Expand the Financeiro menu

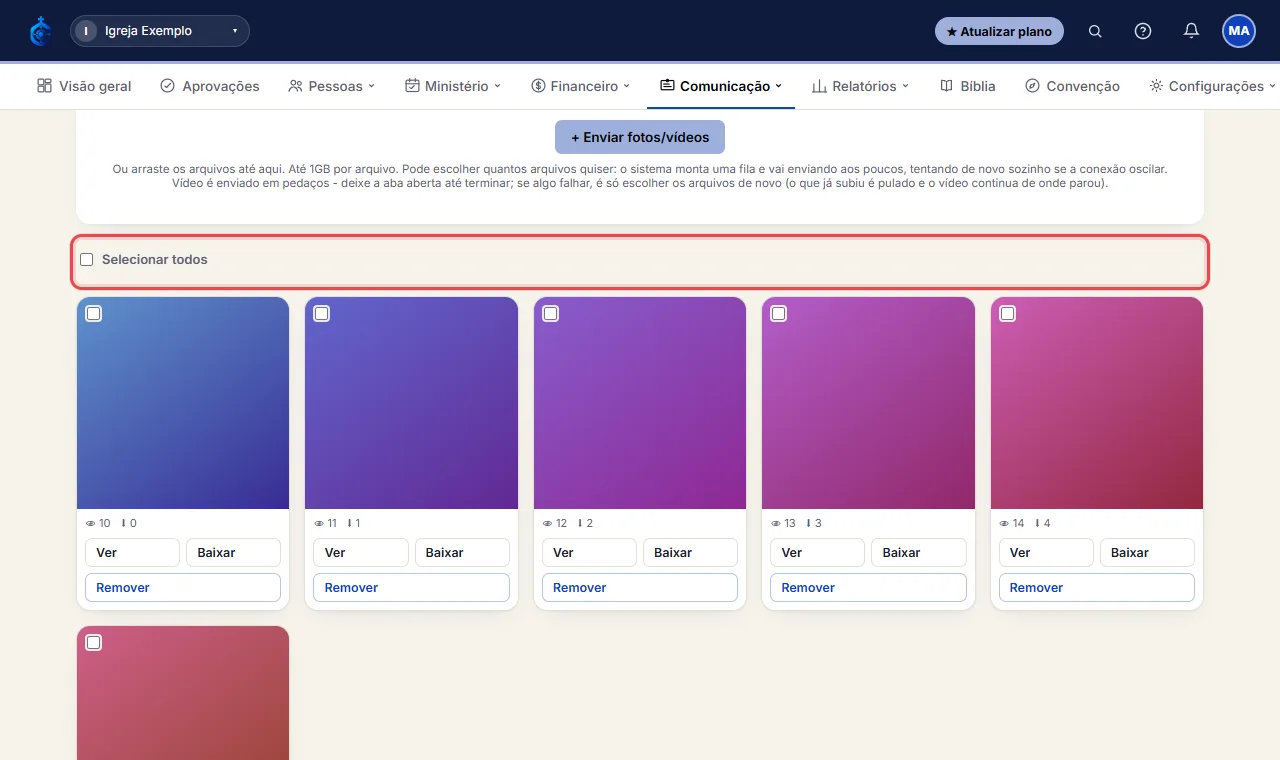click(581, 86)
